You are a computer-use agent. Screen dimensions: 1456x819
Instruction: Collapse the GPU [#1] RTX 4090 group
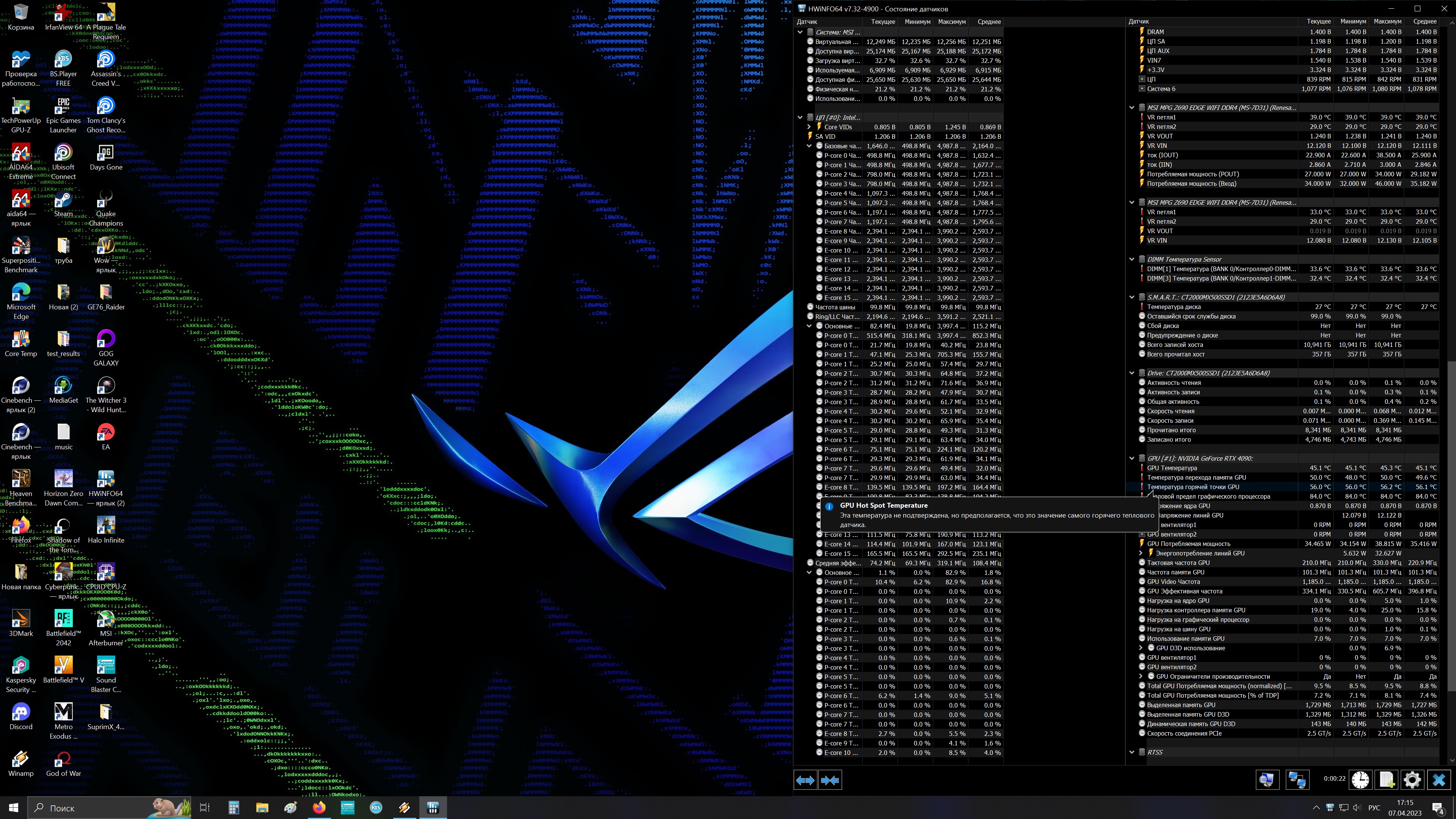pos(1131,458)
